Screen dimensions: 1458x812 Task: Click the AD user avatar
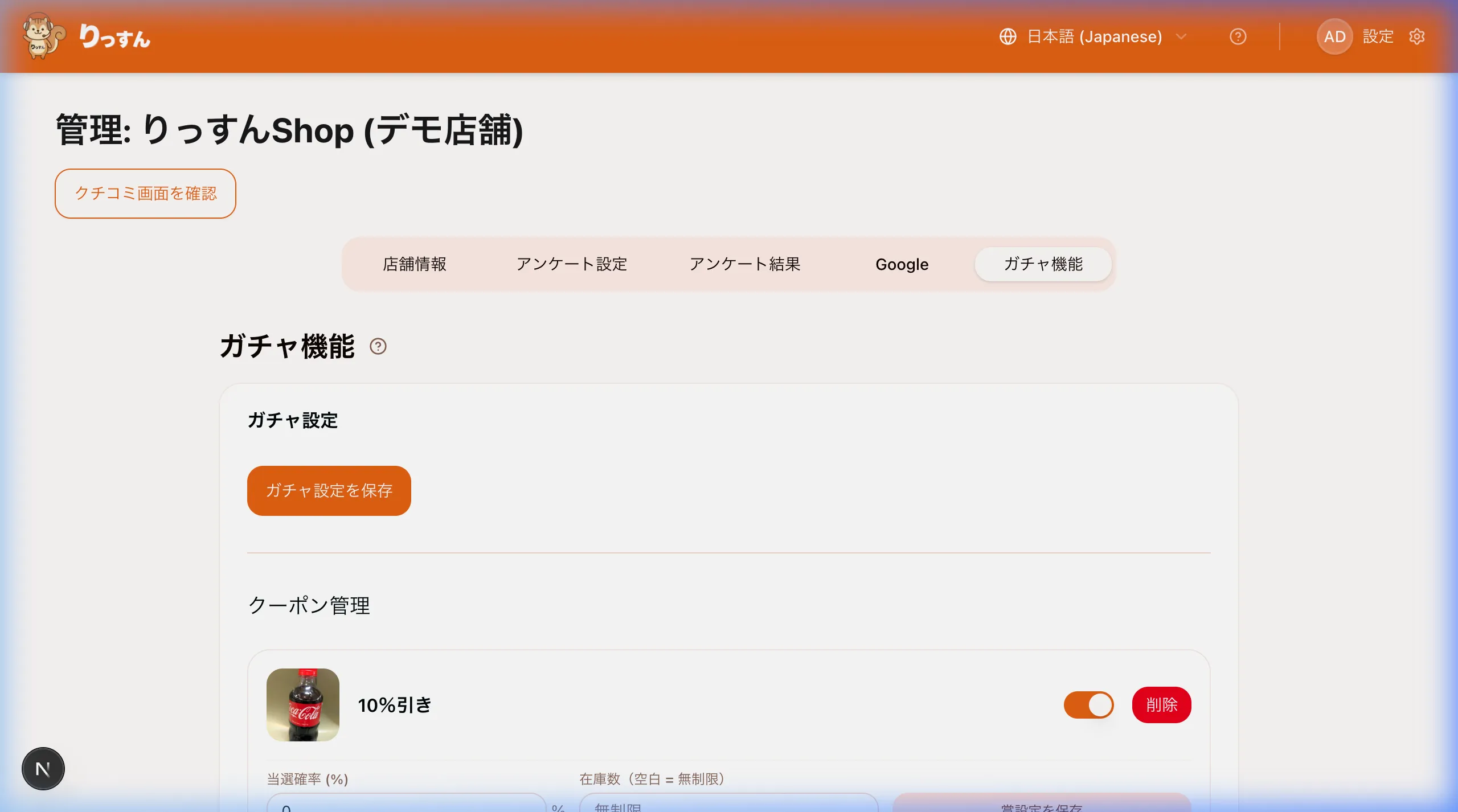point(1335,36)
